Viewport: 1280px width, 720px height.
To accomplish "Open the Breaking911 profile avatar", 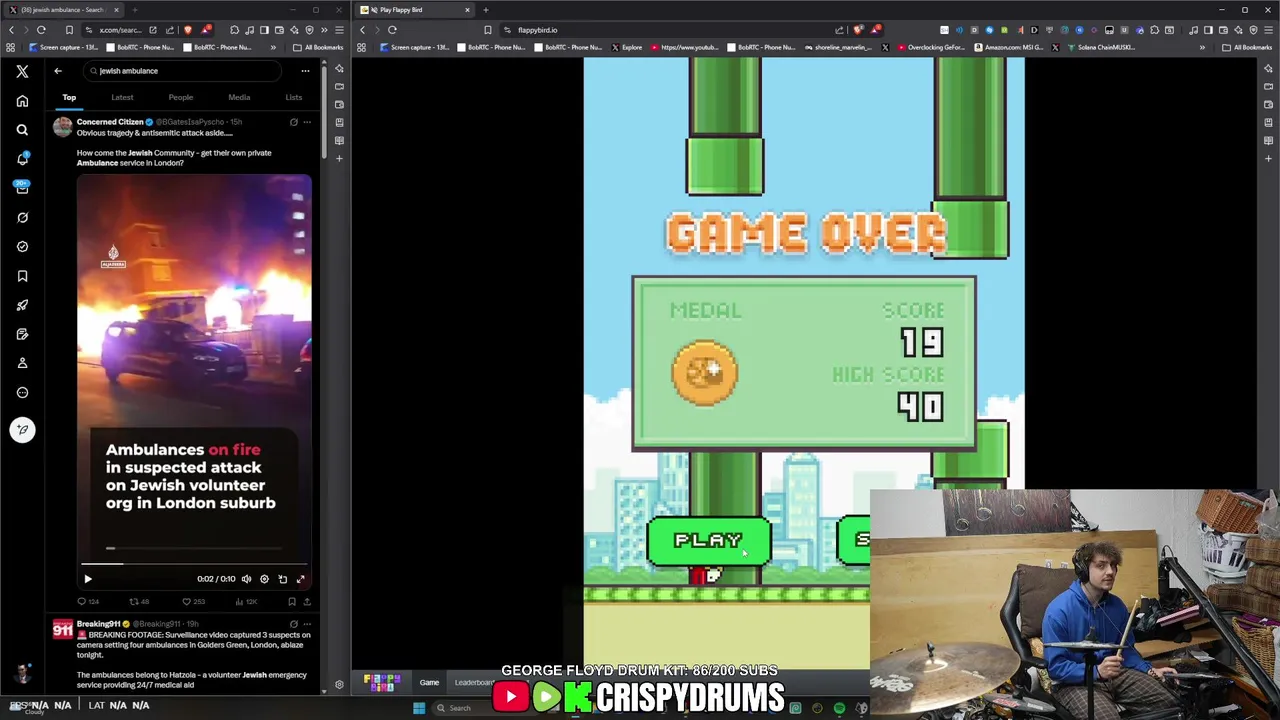I will point(63,629).
